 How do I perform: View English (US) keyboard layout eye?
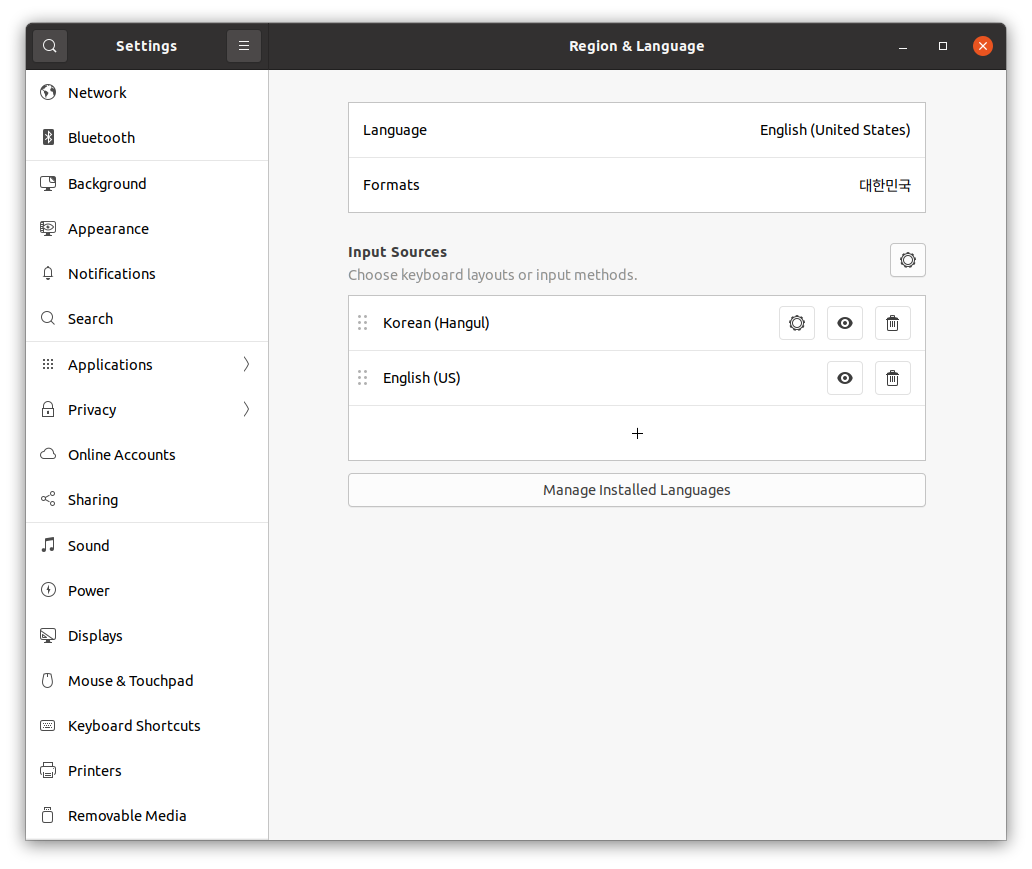845,378
